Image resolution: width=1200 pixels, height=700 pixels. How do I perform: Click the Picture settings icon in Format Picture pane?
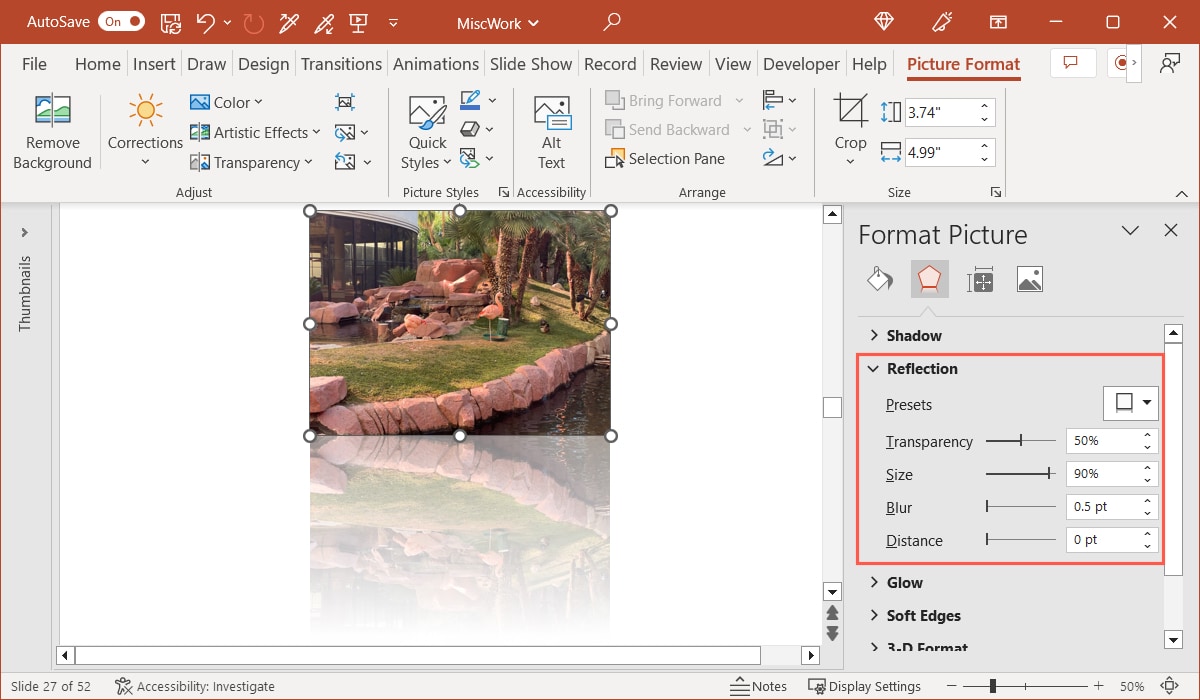[x=1030, y=279]
